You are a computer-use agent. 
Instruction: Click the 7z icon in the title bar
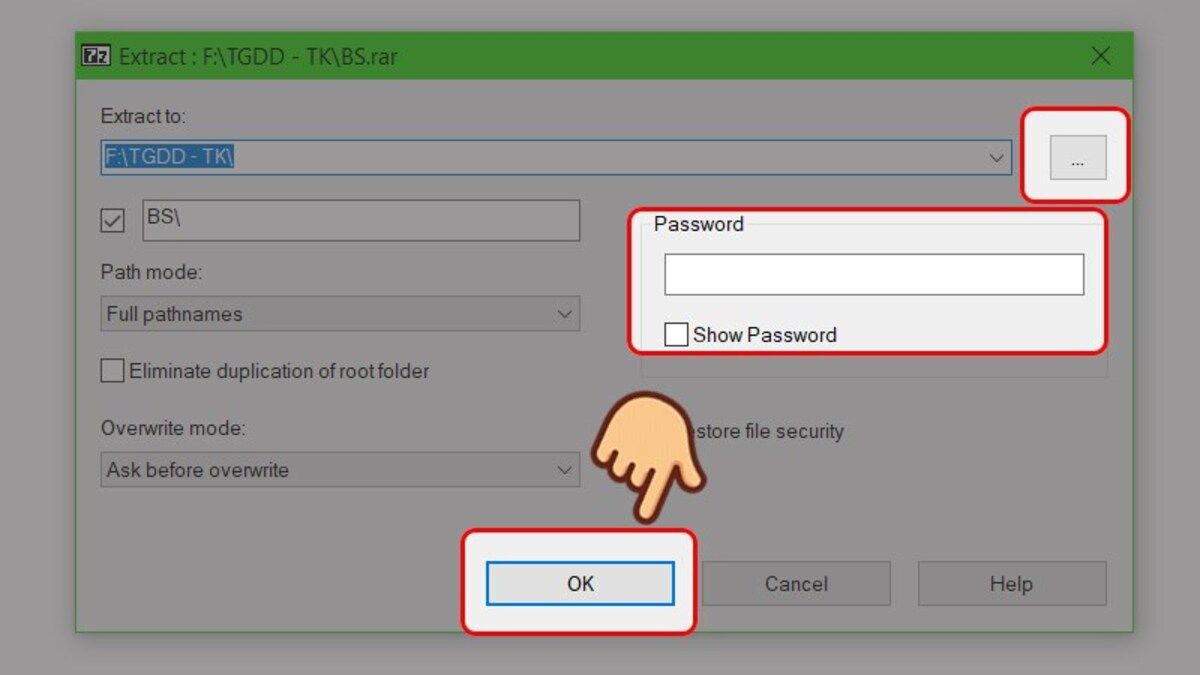[x=96, y=56]
